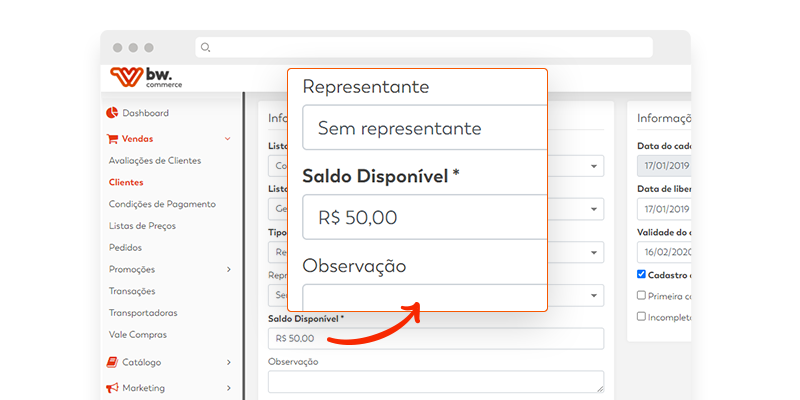800x400 pixels.
Task: Click the Validade do cadastro label
Action: (664, 232)
